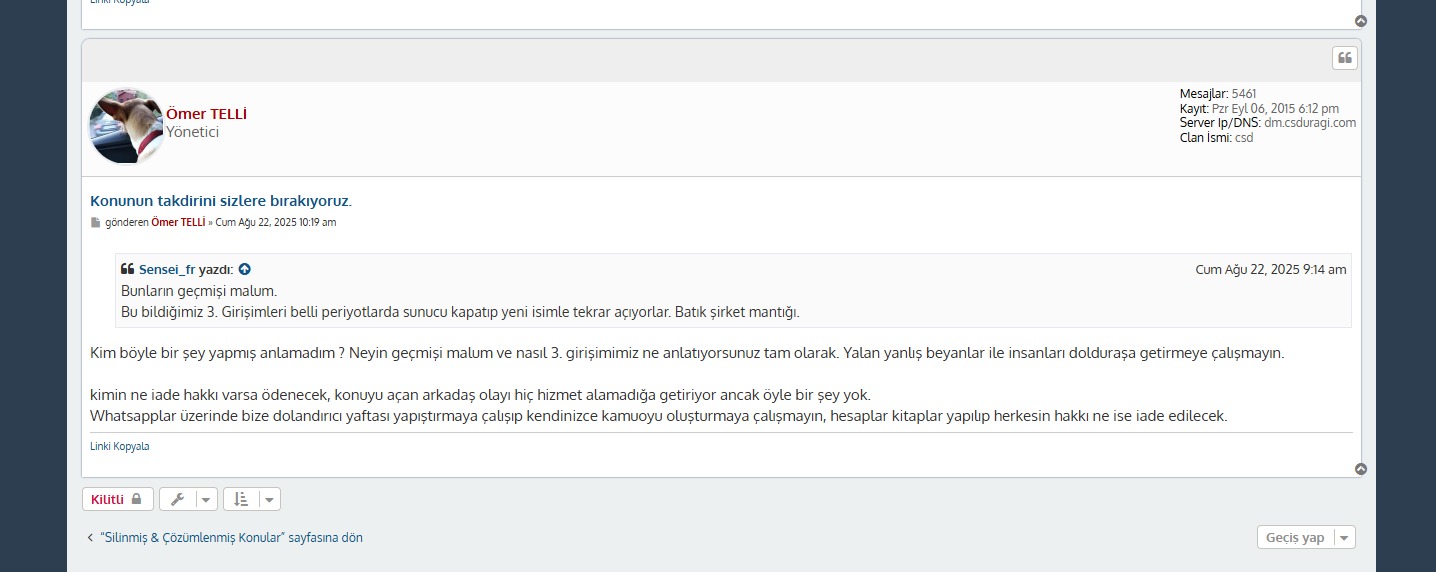Viewport: 1436px width, 572px height.
Task: Go to top via arrow icon of the previous post
Action: point(1361,21)
